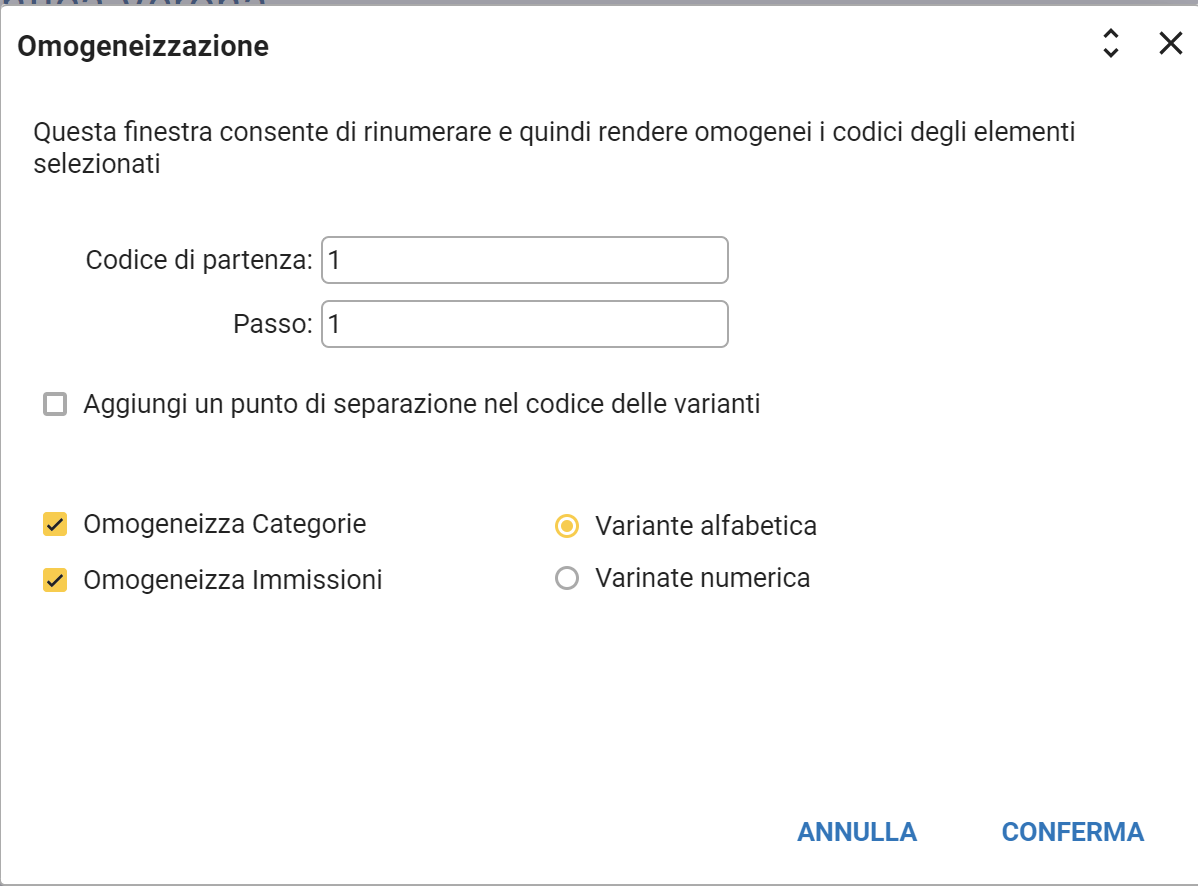
Task: Click the "Omogeneizza Immissioni" label text
Action: point(233,580)
